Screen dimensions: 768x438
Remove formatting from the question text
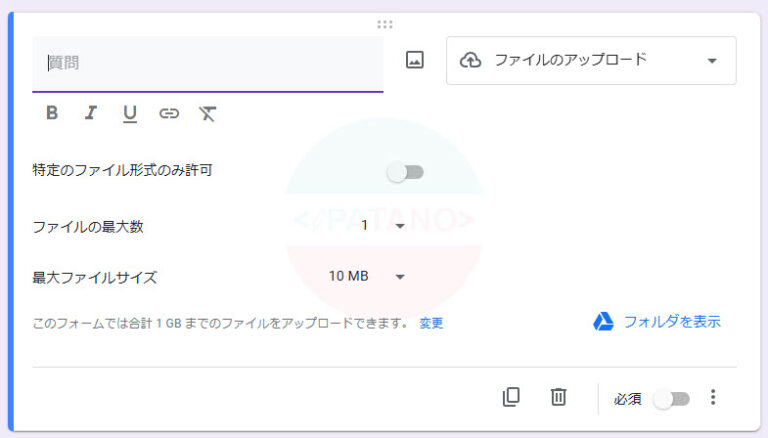[207, 113]
